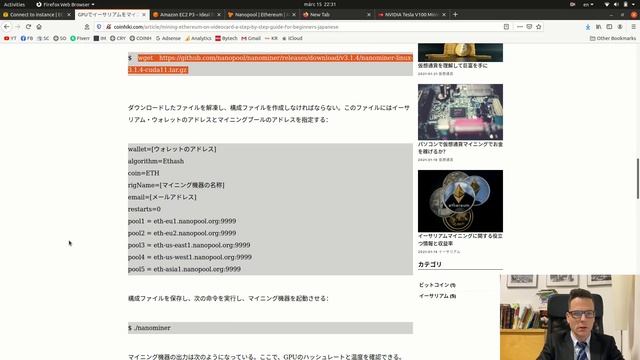The image size is (640, 360).
Task: Open the ビットコイン category link
Action: pyautogui.click(x=437, y=285)
